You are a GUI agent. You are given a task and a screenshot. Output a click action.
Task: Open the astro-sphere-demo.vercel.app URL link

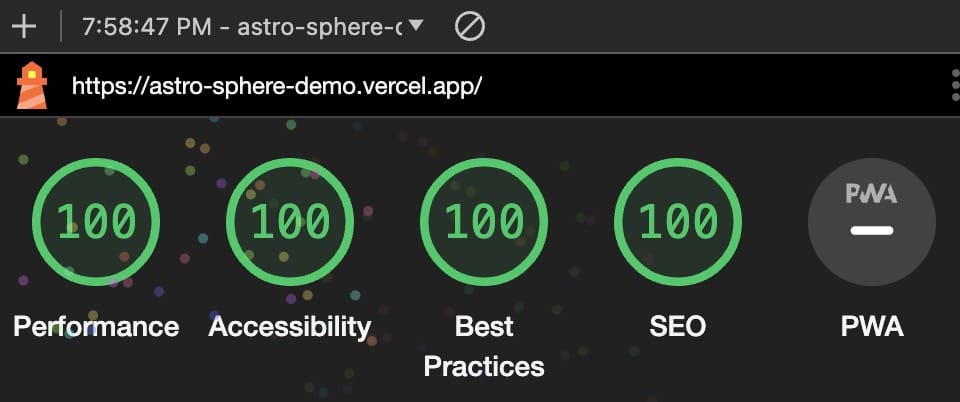[x=277, y=86]
